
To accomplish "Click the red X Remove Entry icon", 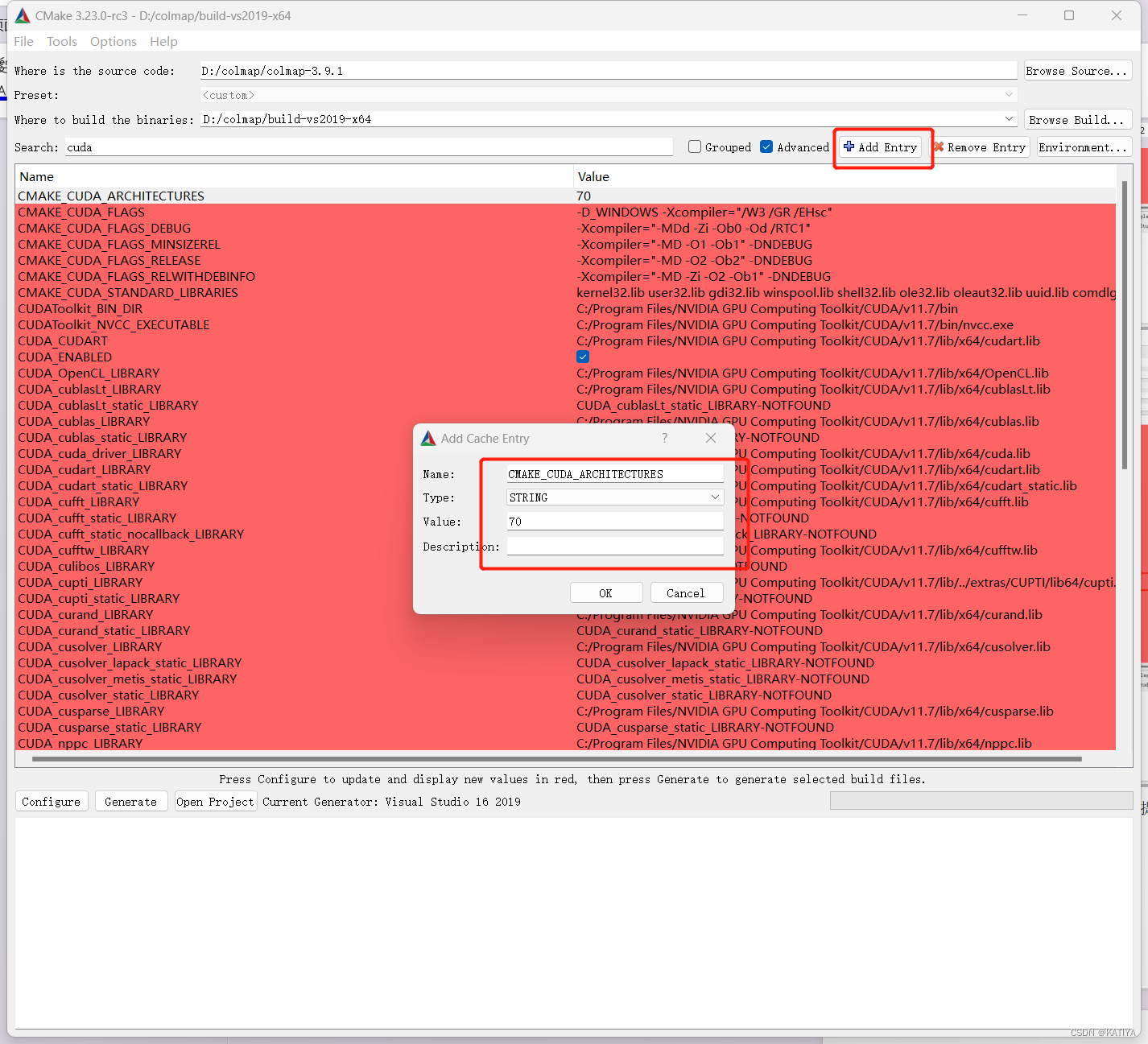I will coord(939,147).
